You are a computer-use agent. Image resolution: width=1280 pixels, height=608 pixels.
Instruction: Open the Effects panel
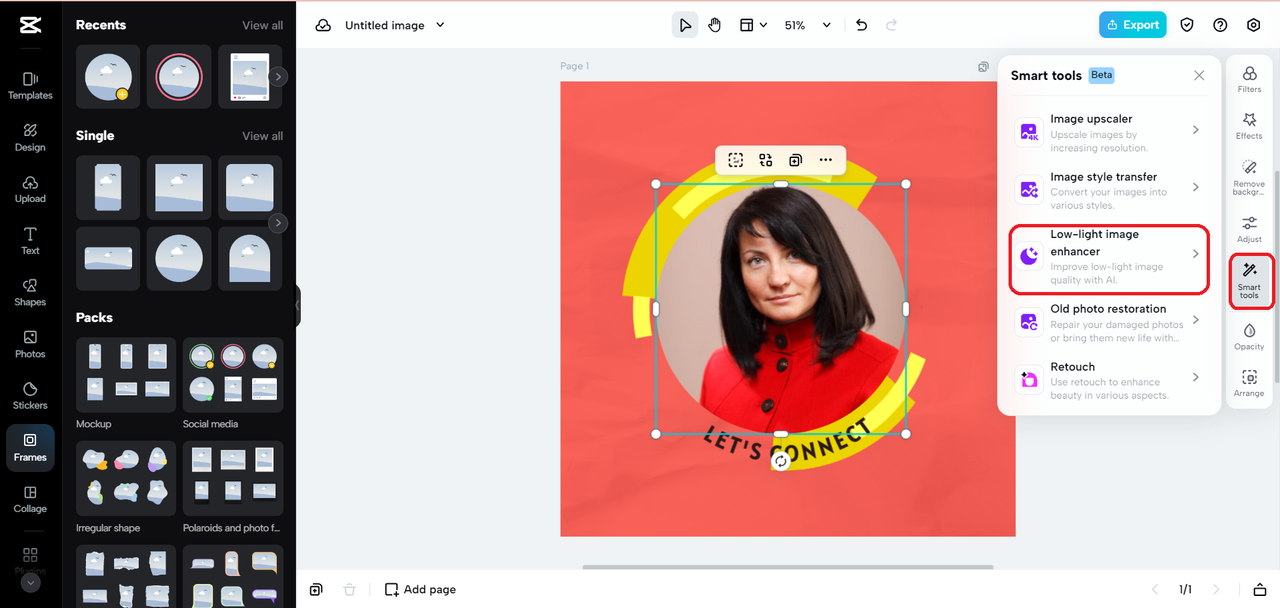tap(1249, 126)
